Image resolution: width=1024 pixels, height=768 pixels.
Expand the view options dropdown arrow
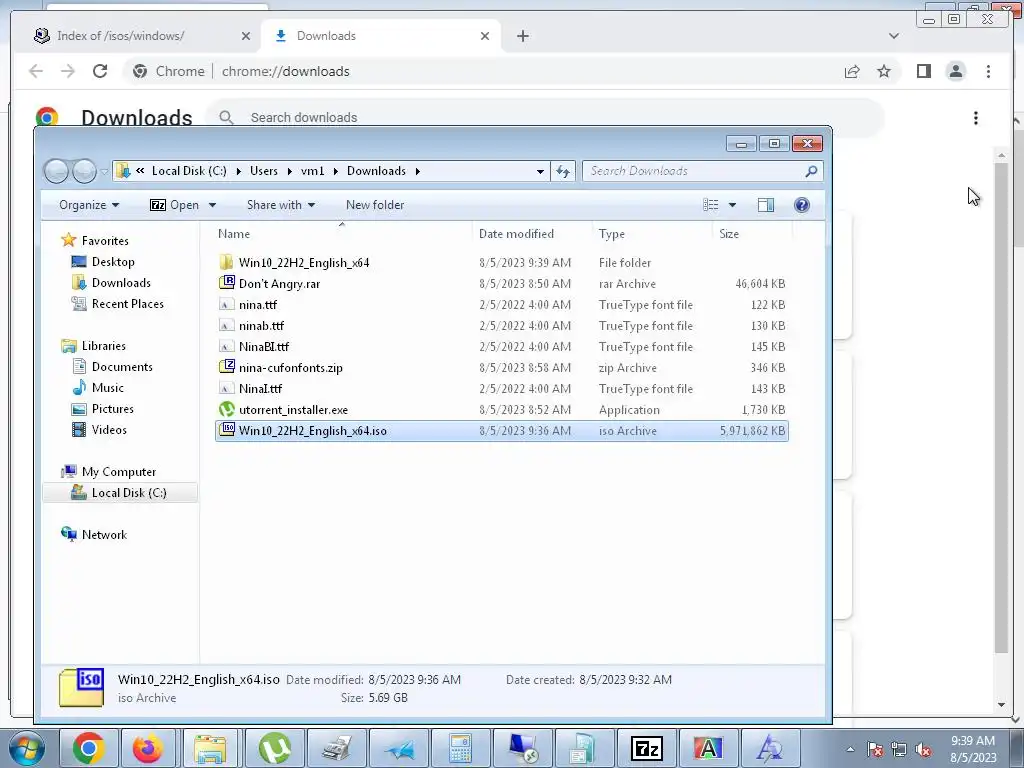coord(732,205)
